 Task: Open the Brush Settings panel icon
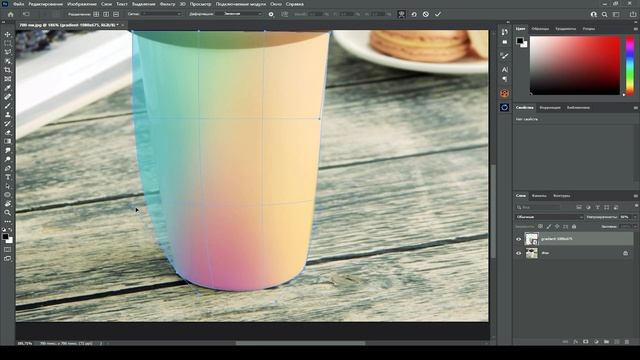(x=504, y=56)
